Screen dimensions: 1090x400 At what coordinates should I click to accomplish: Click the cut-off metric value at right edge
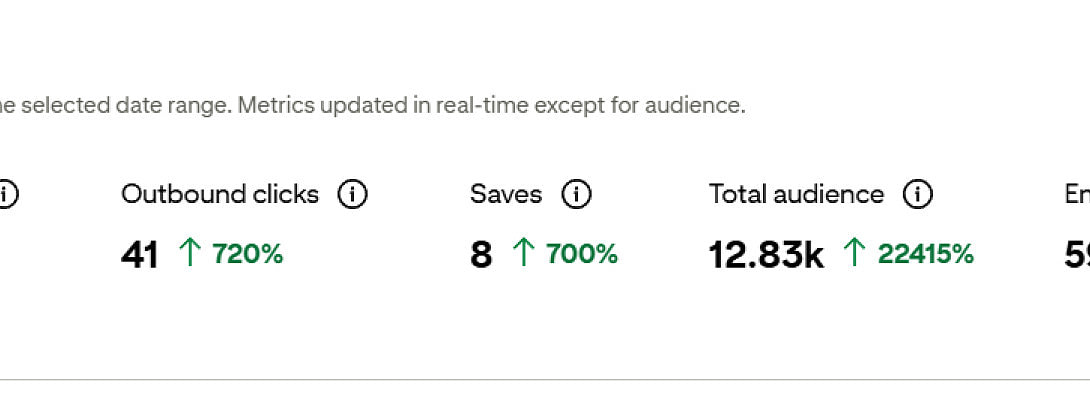coord(1077,255)
